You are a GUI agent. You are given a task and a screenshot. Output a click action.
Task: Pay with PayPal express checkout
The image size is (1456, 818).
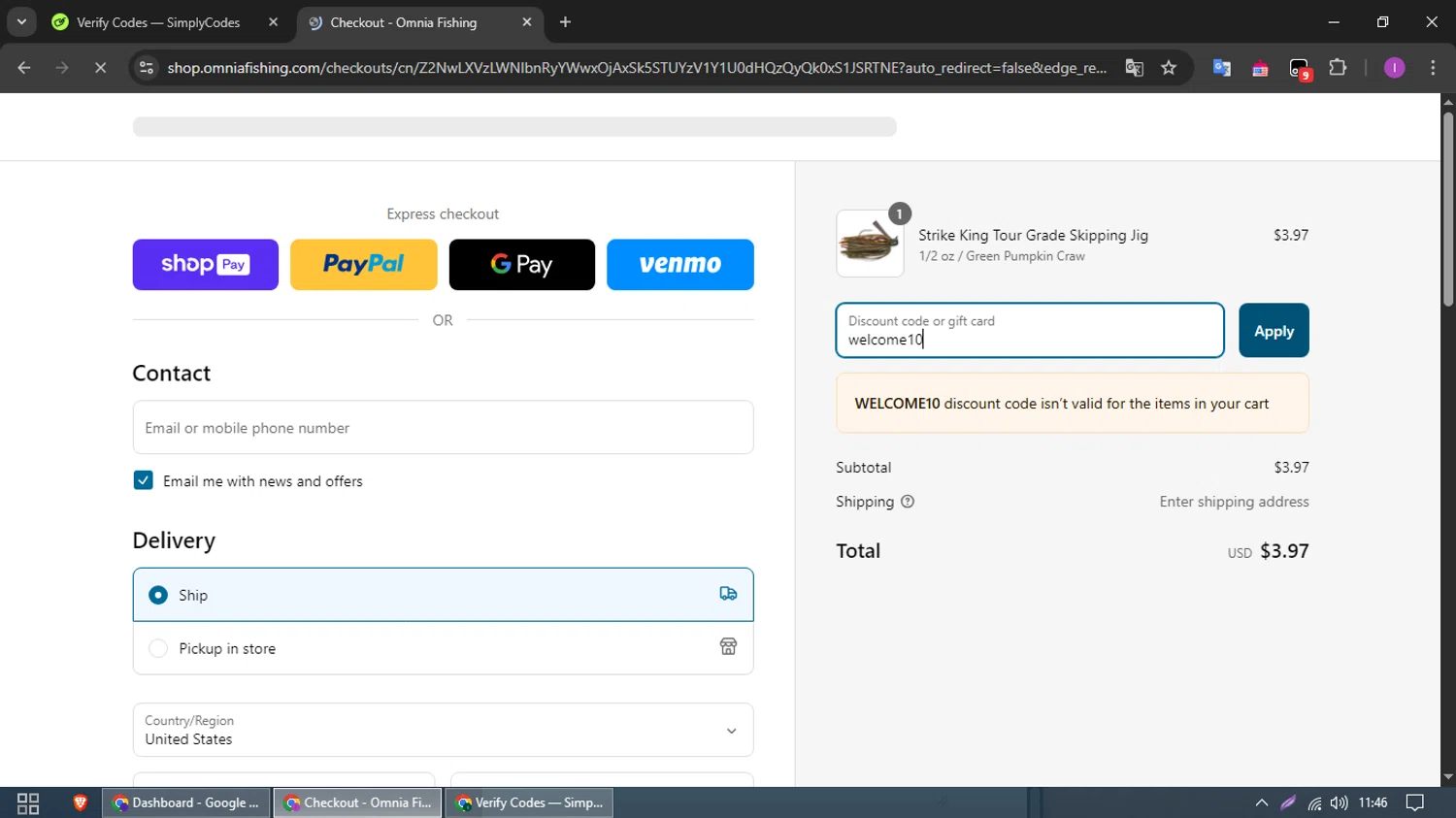[x=364, y=264]
